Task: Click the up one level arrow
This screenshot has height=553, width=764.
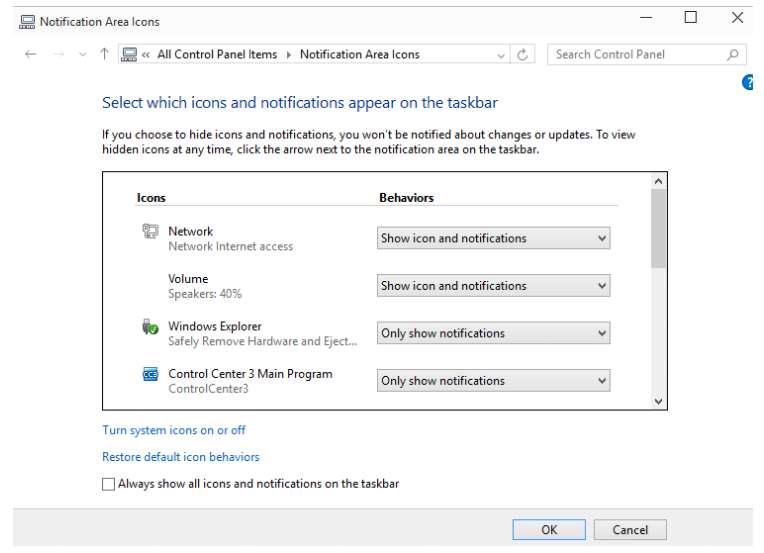Action: 104,55
